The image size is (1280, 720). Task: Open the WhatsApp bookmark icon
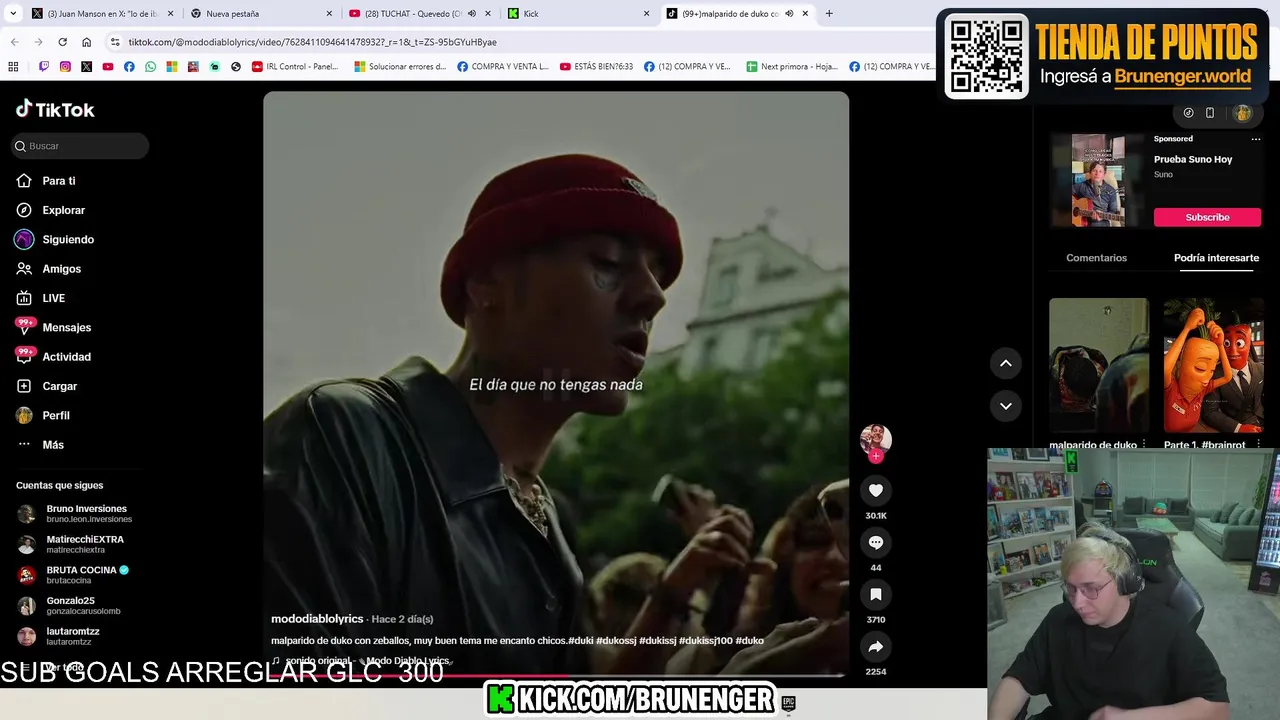point(150,67)
